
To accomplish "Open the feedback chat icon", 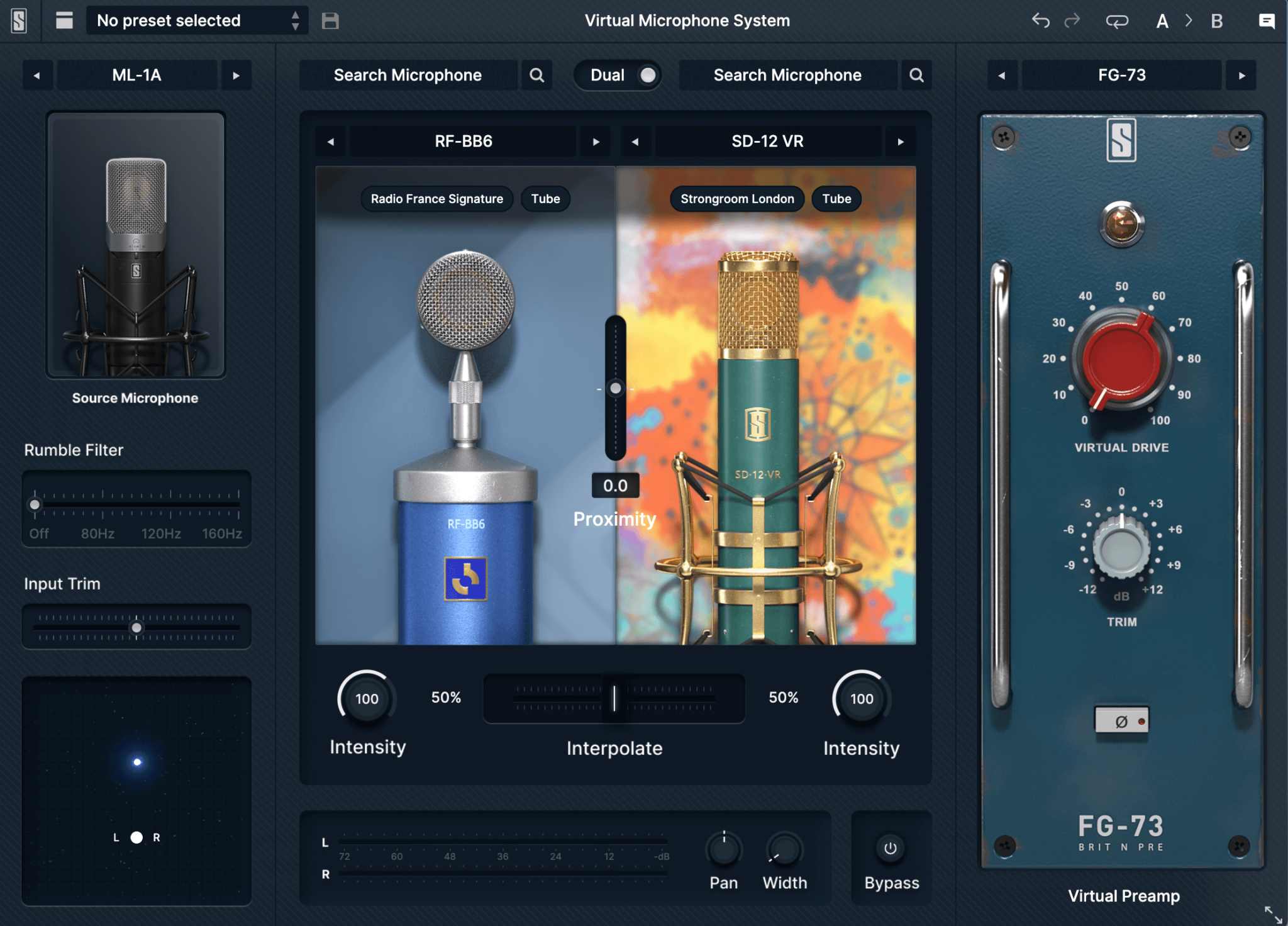I will pos(1266,20).
